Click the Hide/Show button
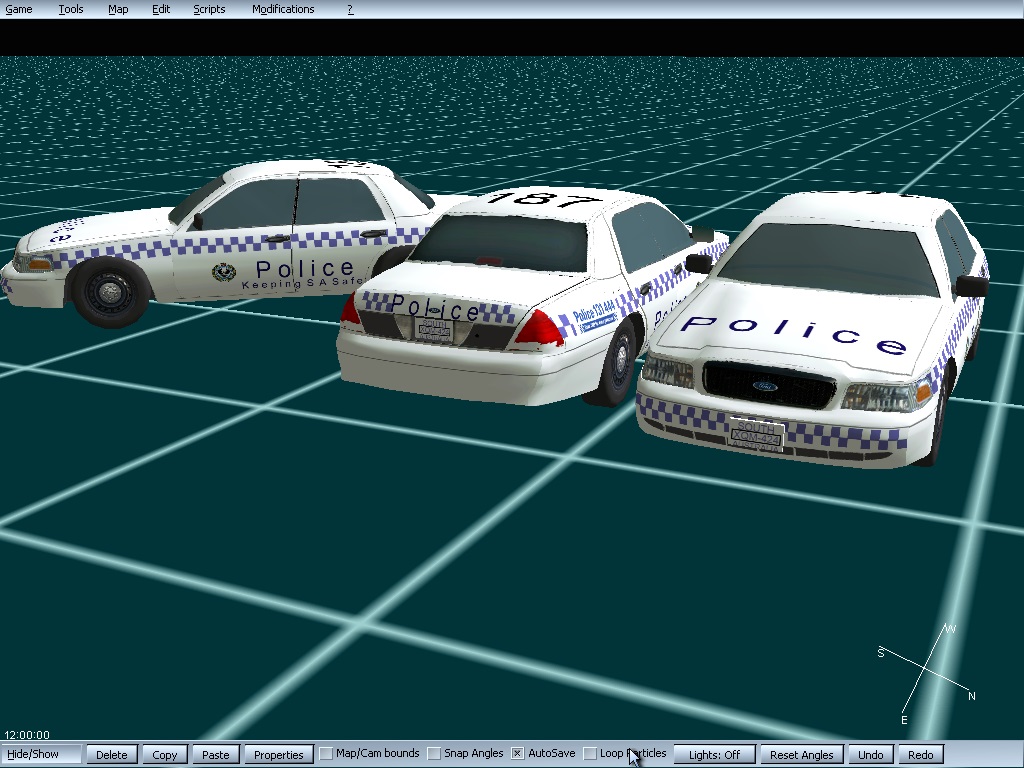This screenshot has width=1024, height=768. 41,754
